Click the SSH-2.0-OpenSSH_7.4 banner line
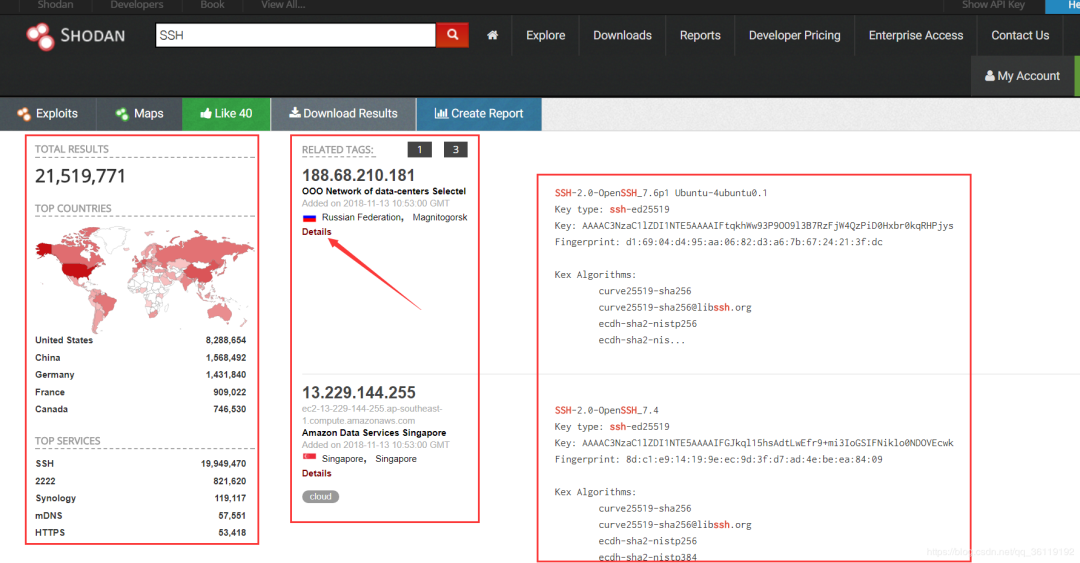The width and height of the screenshot is (1080, 563). 606,410
